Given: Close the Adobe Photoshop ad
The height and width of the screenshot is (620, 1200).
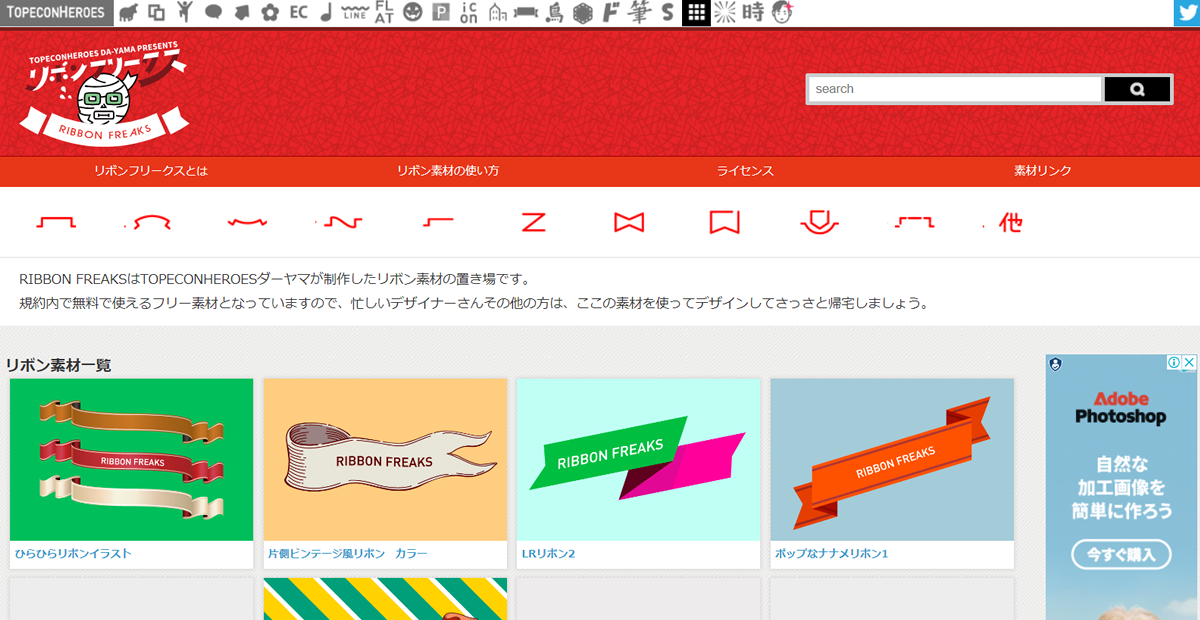Looking at the screenshot, I should coord(1188,363).
